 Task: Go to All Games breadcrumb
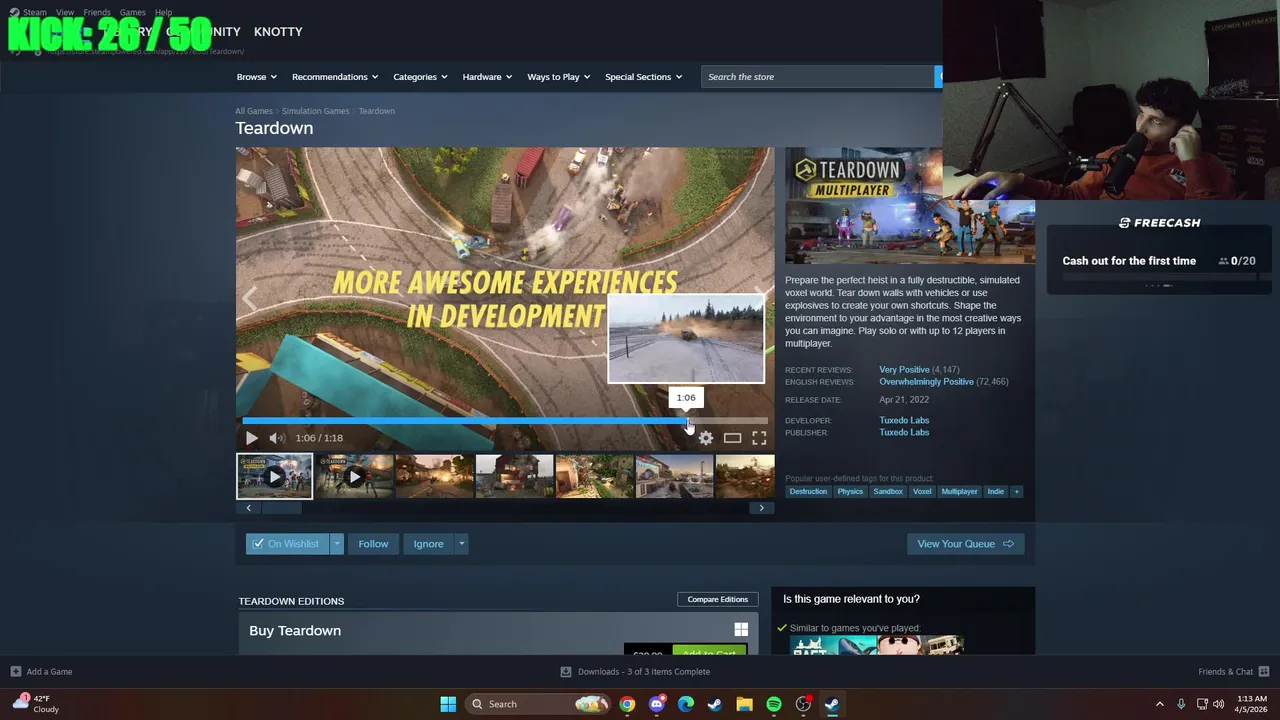254,111
